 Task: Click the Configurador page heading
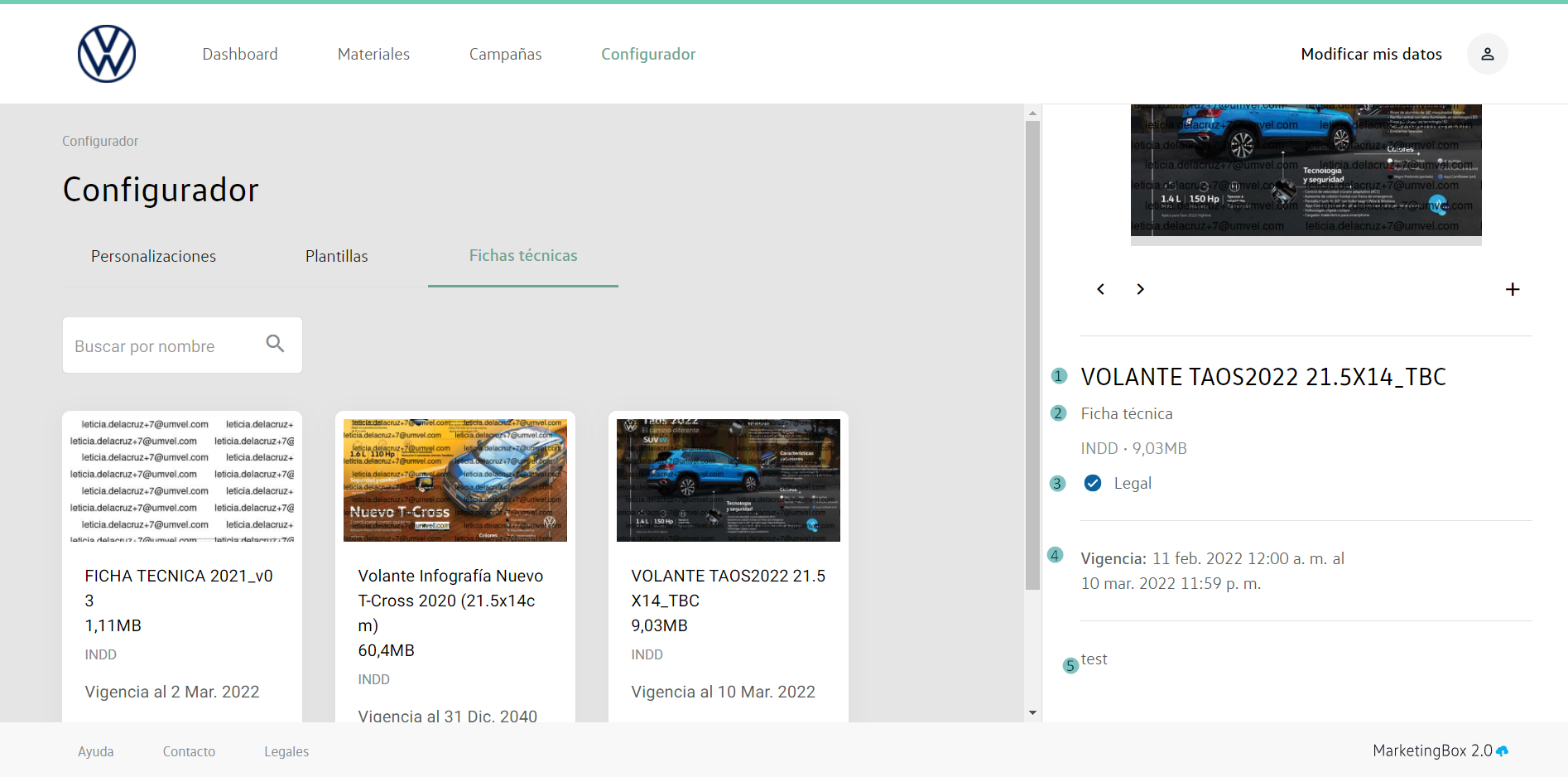[x=161, y=190]
